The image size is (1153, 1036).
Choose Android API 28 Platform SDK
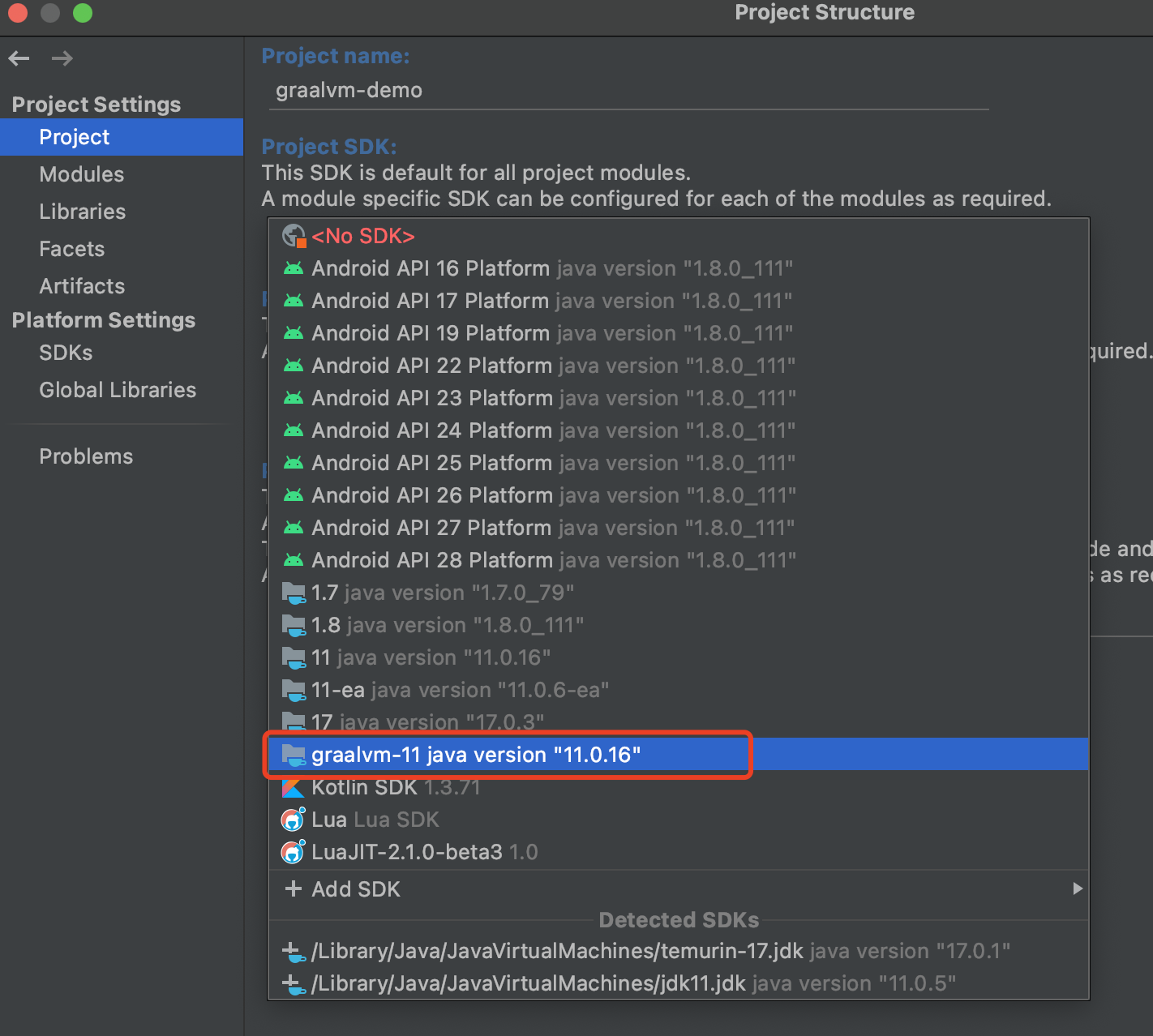(678, 560)
